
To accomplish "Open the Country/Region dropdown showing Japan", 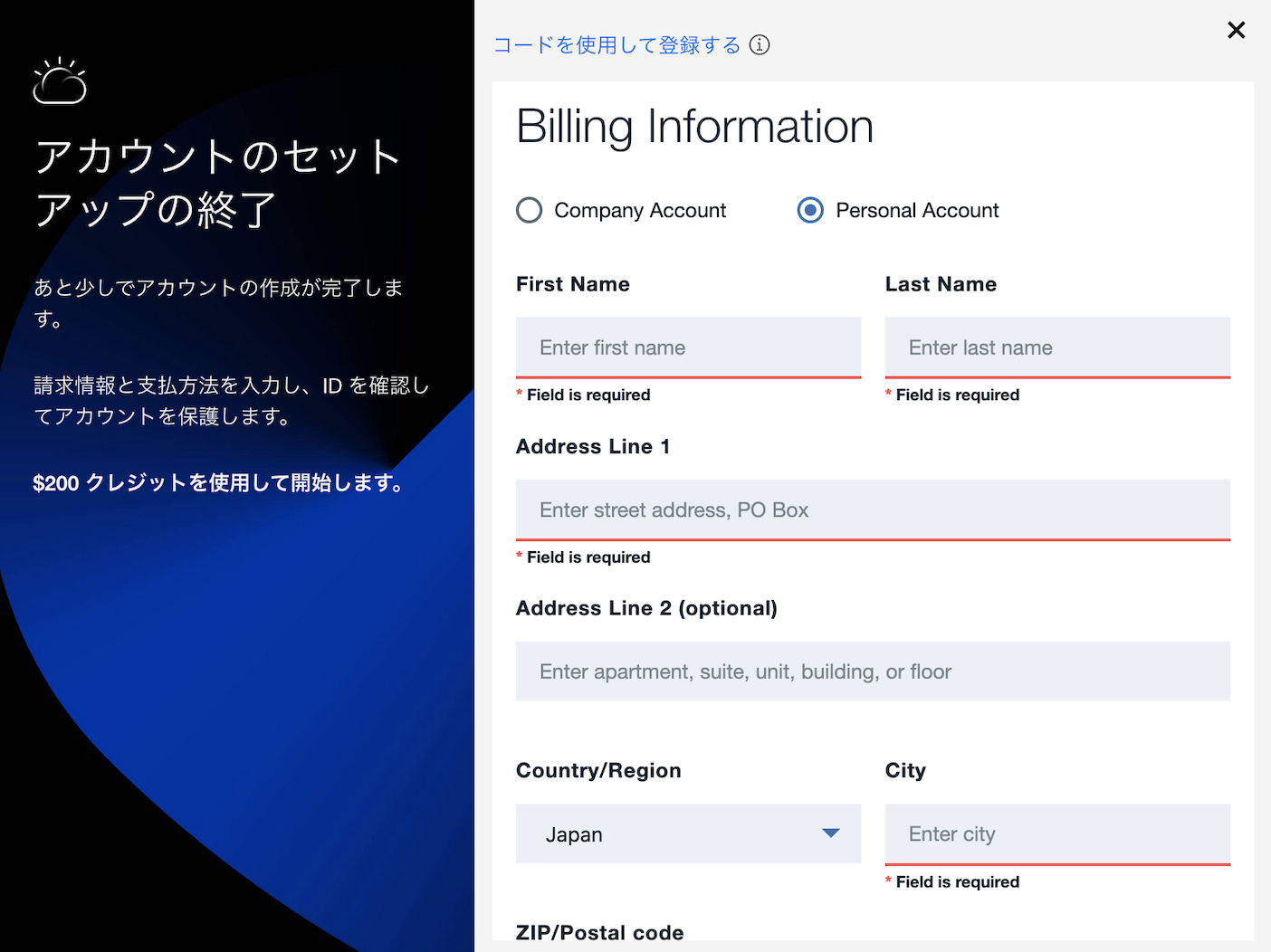I will coord(688,833).
